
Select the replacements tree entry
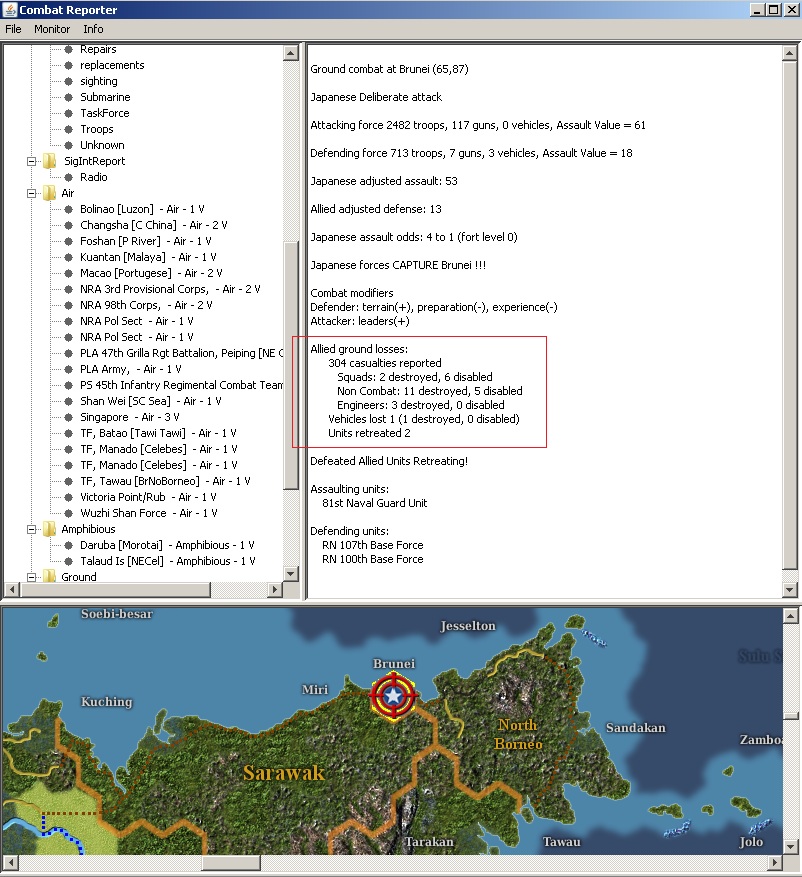click(112, 65)
